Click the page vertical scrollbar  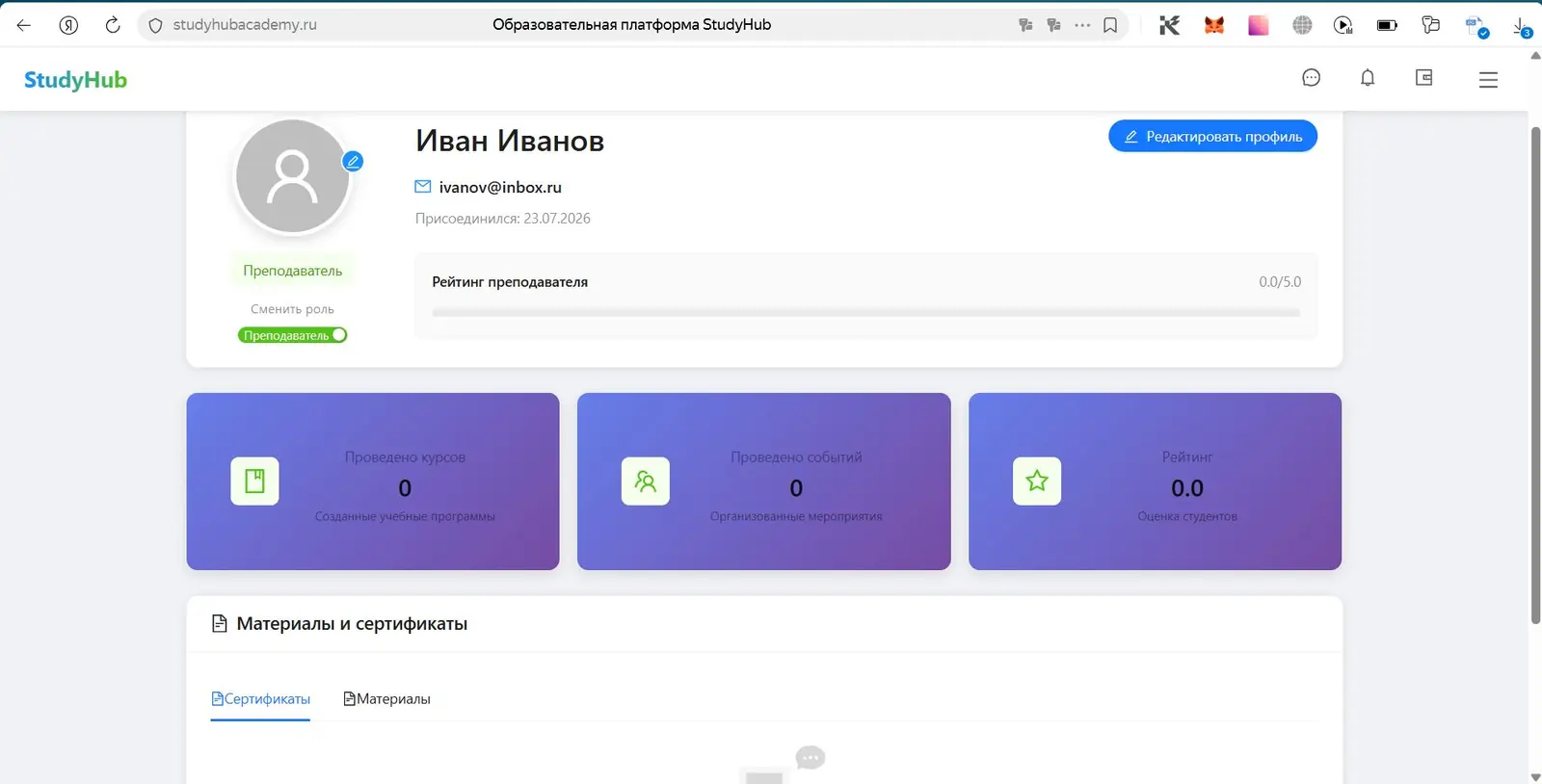tap(1535, 376)
